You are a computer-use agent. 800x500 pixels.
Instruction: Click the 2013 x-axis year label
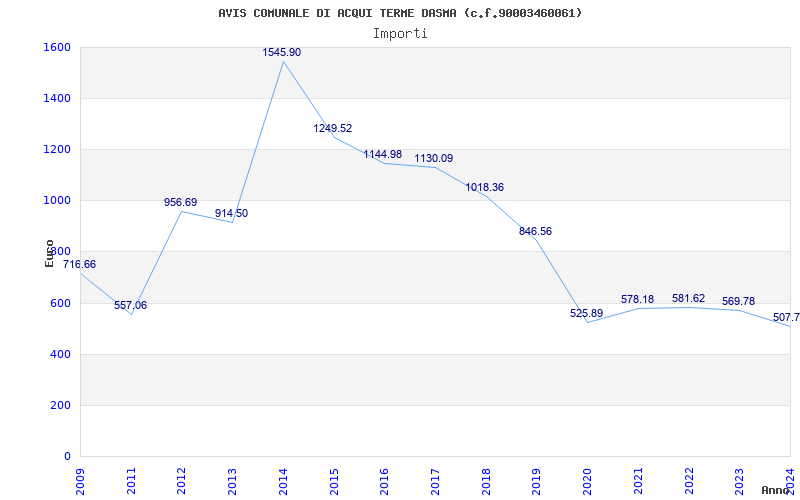pyautogui.click(x=233, y=481)
